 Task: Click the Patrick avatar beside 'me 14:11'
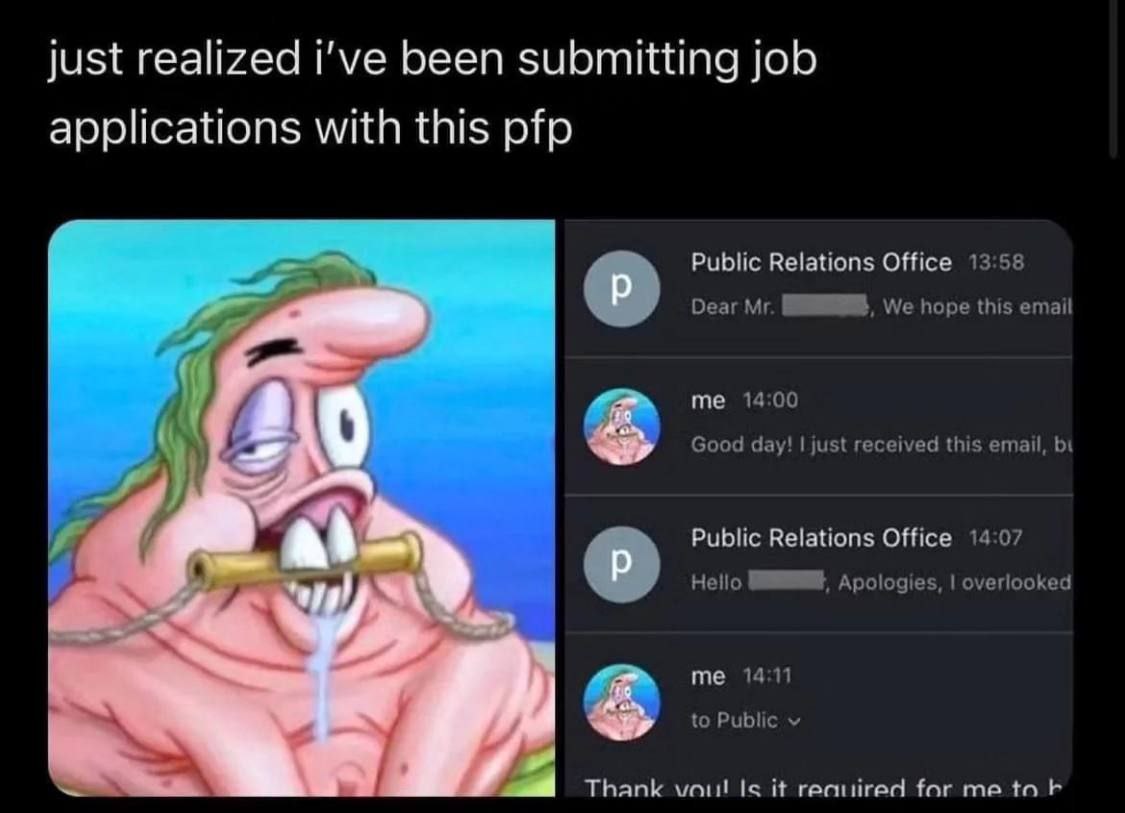(621, 702)
